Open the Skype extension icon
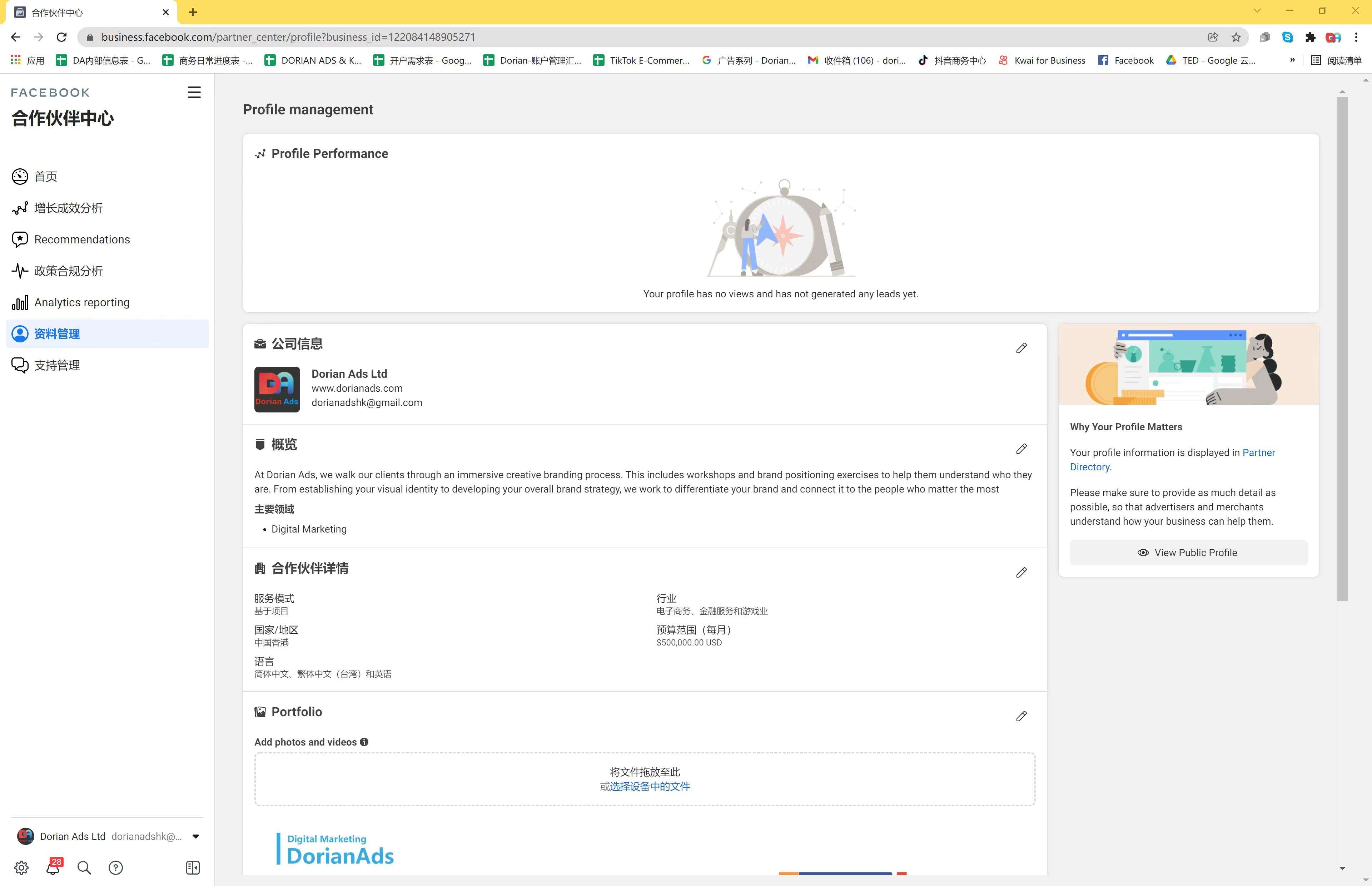Viewport: 1372px width, 886px height. [x=1287, y=37]
